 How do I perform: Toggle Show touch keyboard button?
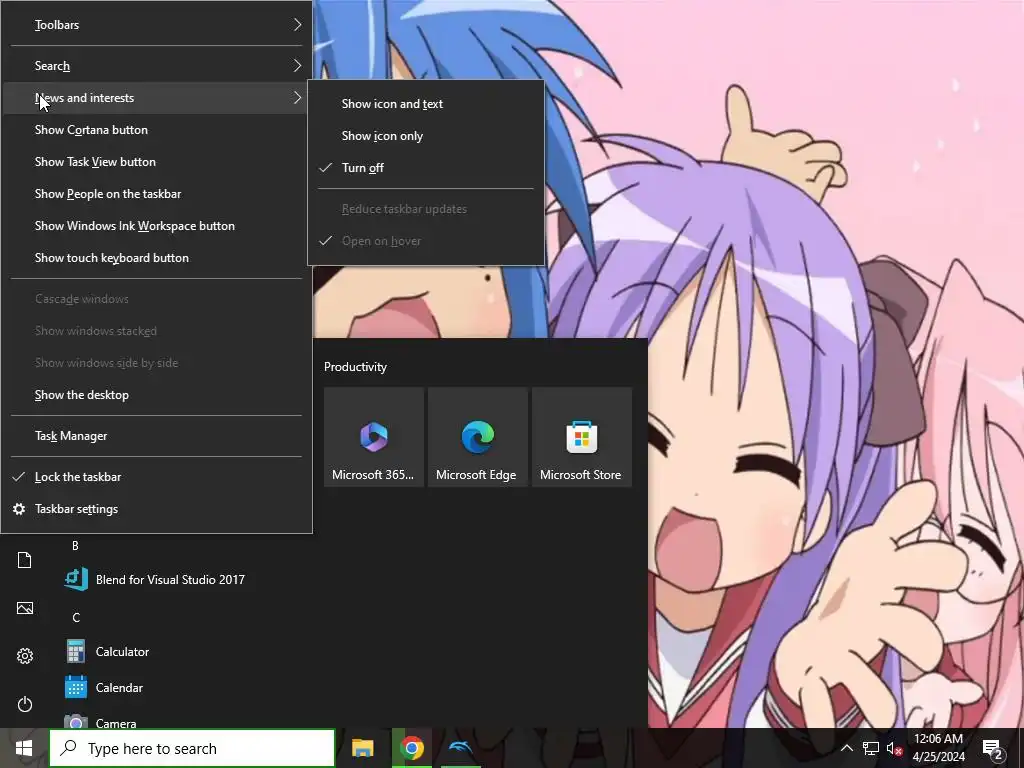click(x=157, y=258)
